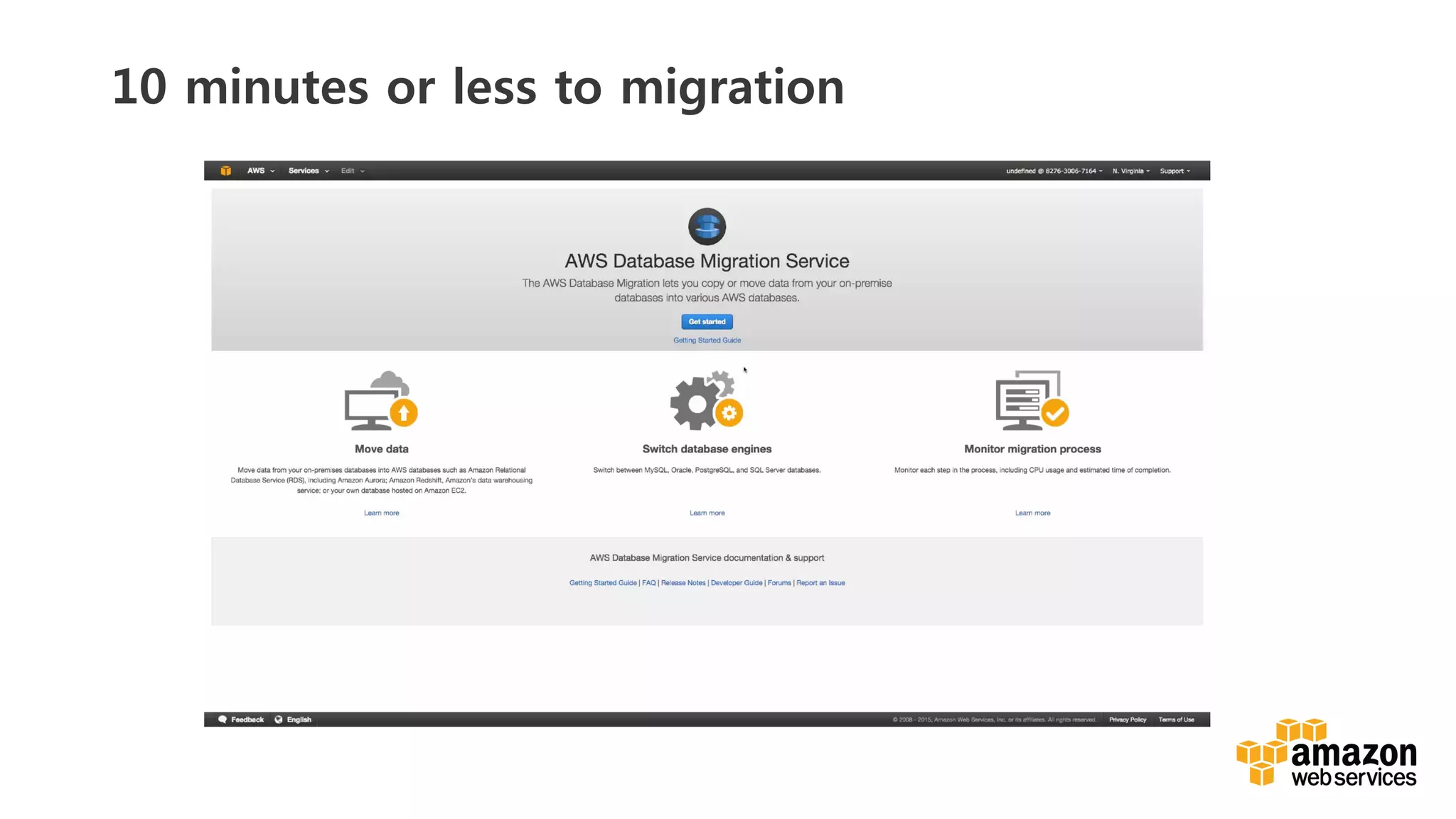
Task: Expand the Services dropdown
Action: (309, 171)
